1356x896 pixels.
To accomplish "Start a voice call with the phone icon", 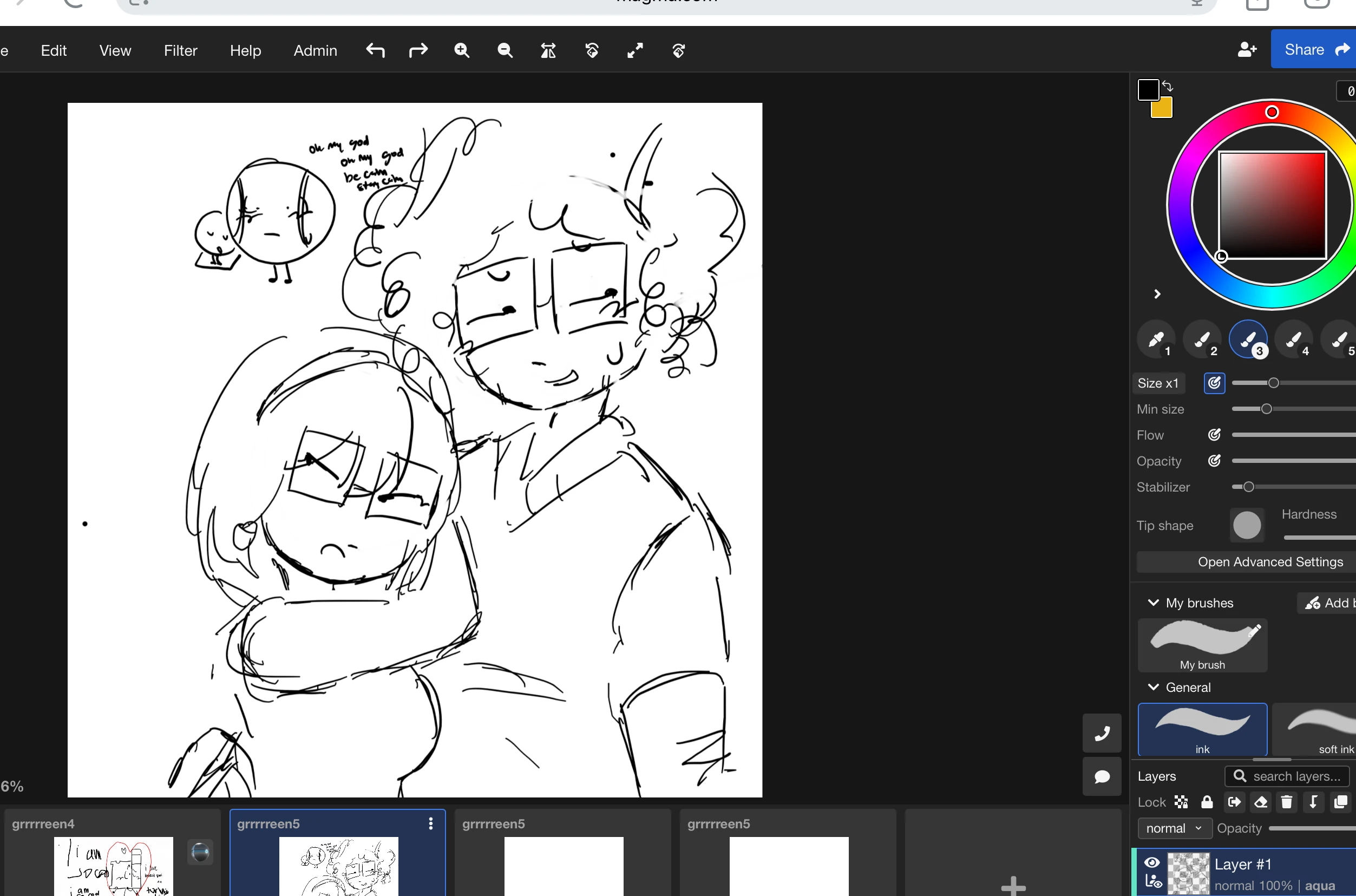I will click(x=1102, y=733).
